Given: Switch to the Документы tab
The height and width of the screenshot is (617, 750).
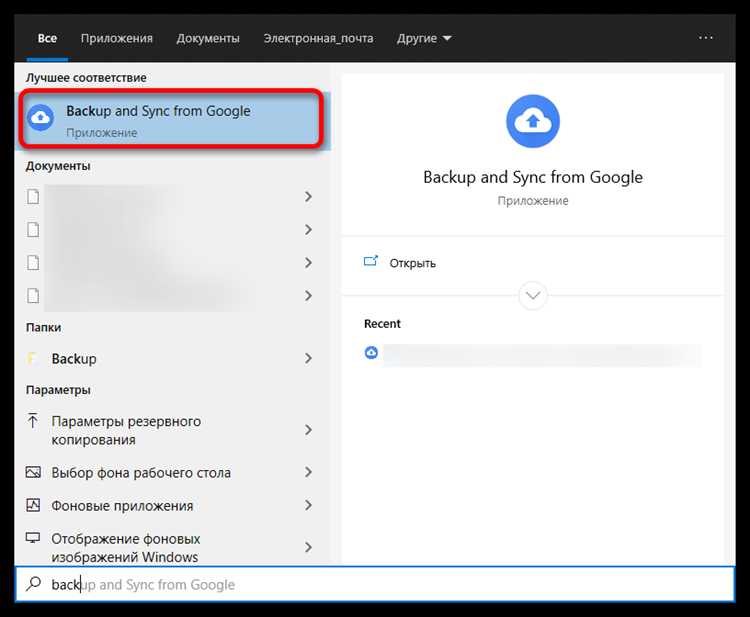Looking at the screenshot, I should point(208,38).
